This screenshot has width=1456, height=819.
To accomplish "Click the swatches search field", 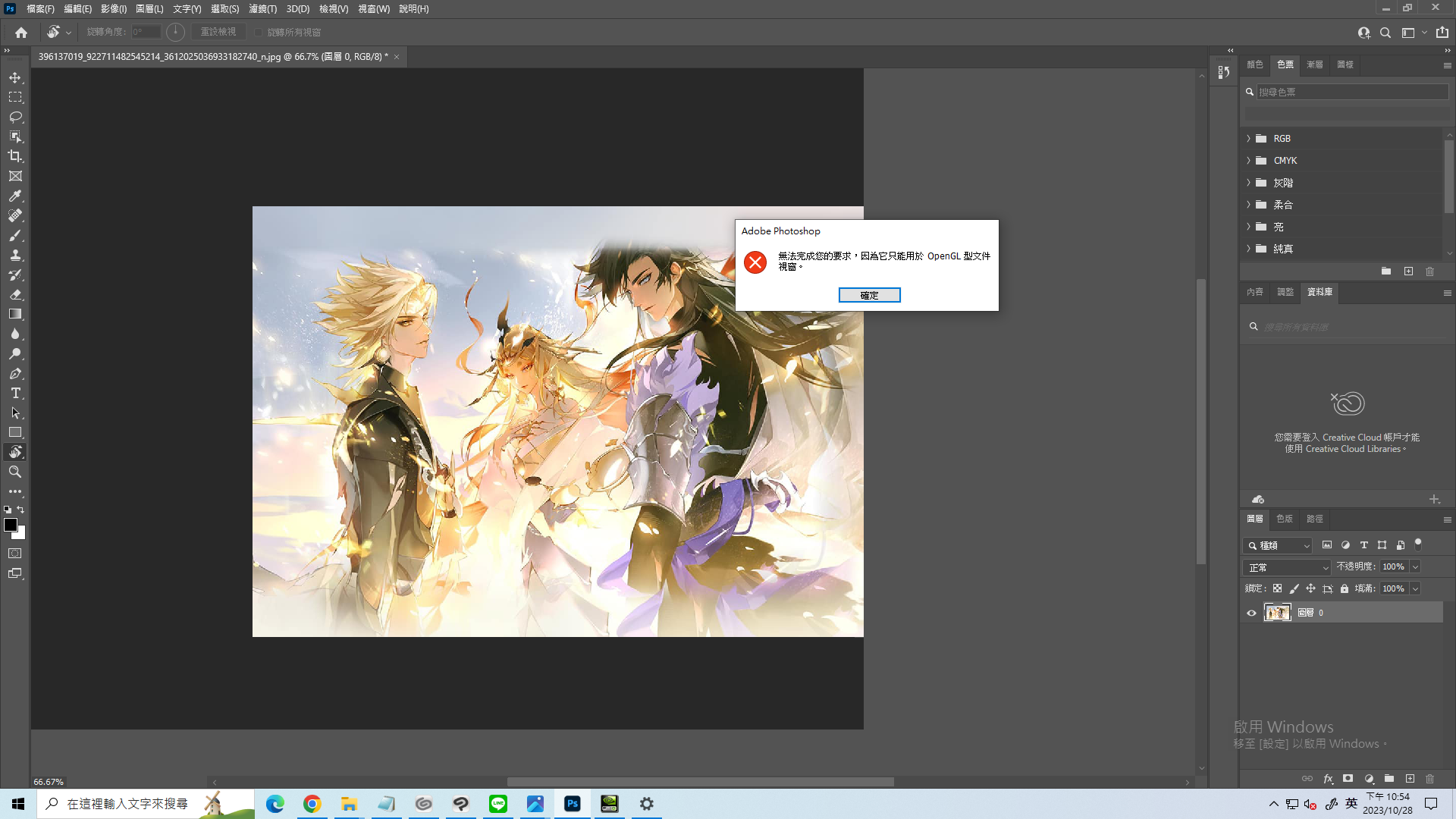I will pyautogui.click(x=1352, y=92).
